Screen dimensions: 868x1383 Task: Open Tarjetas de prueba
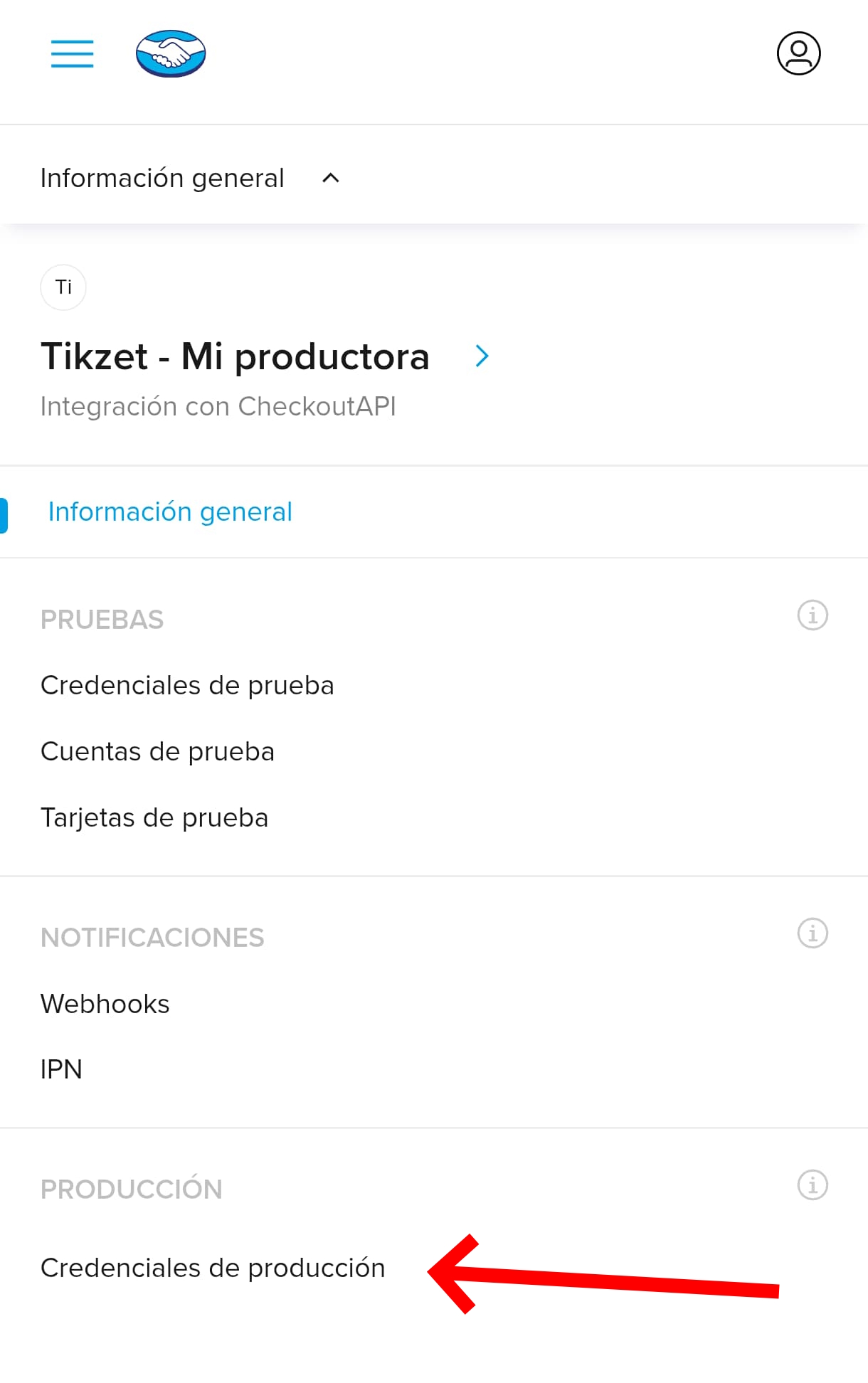click(154, 817)
